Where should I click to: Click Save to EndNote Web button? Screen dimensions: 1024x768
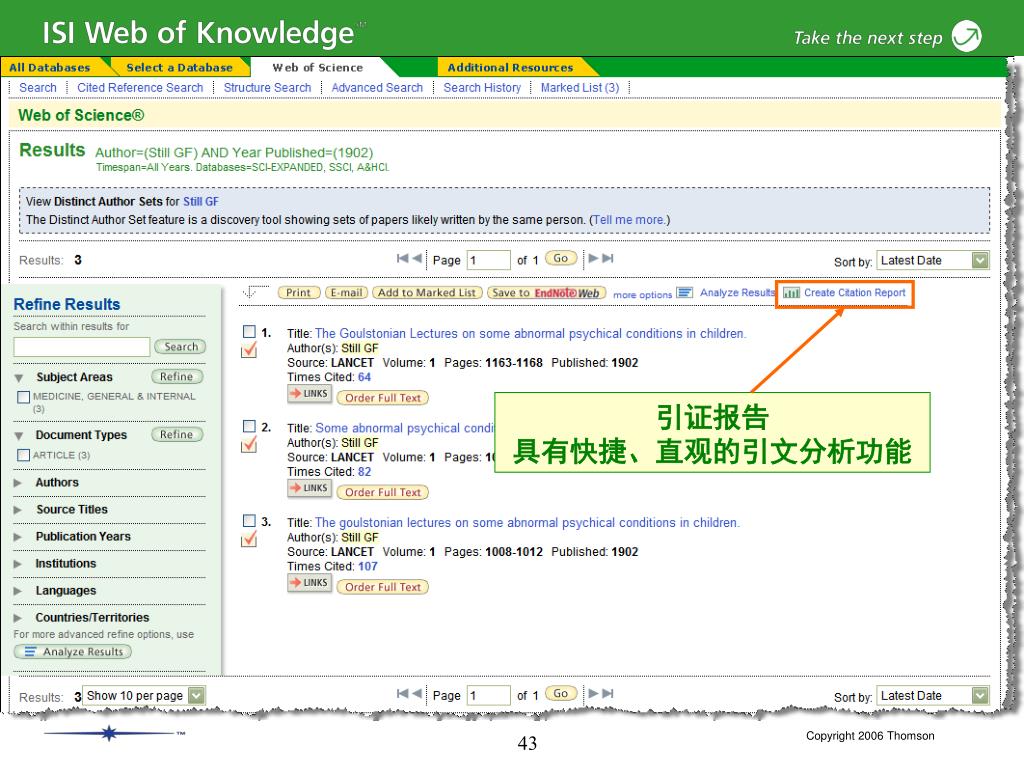547,293
